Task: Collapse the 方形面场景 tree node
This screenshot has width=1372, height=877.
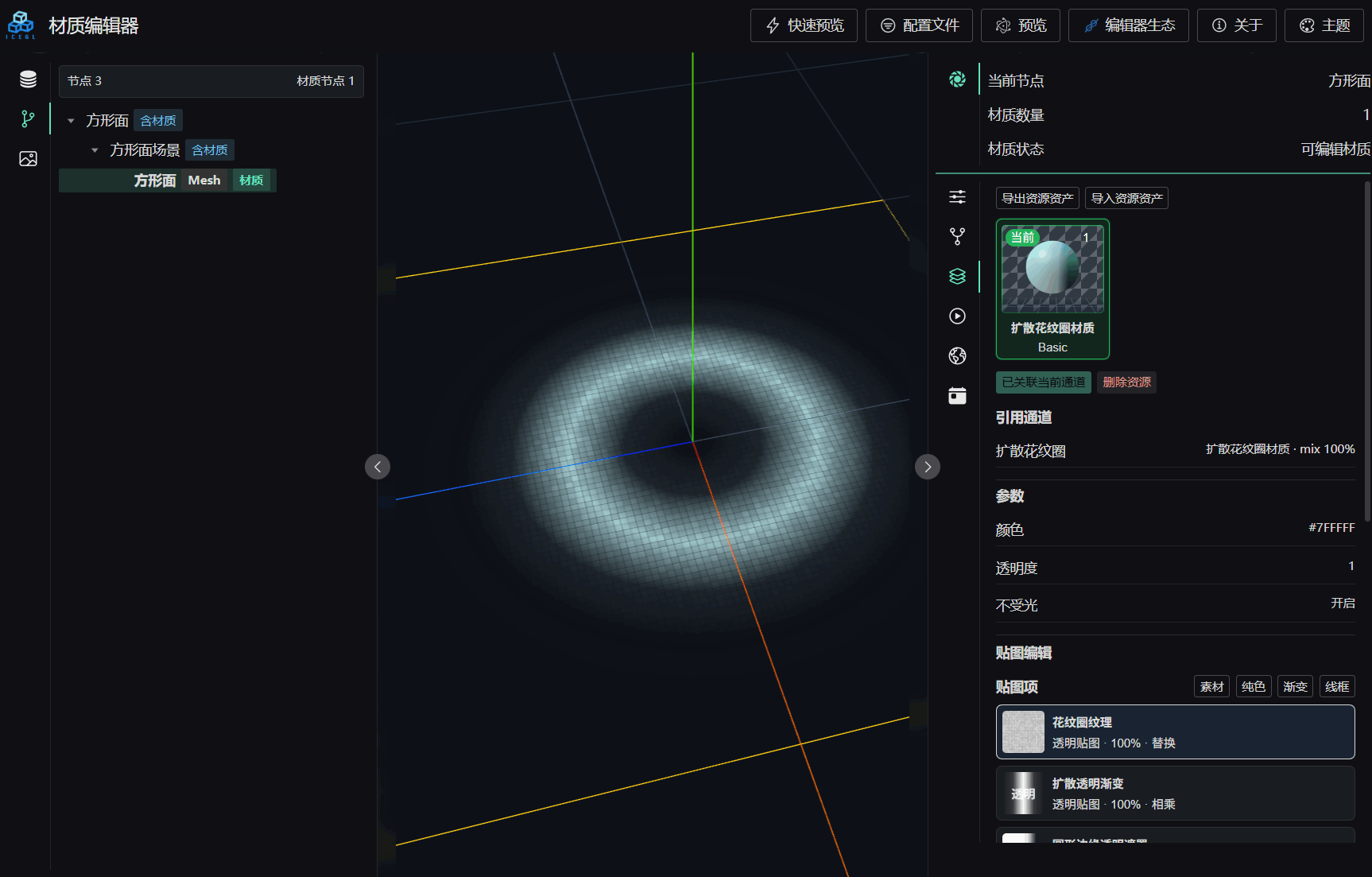Action: click(x=95, y=150)
